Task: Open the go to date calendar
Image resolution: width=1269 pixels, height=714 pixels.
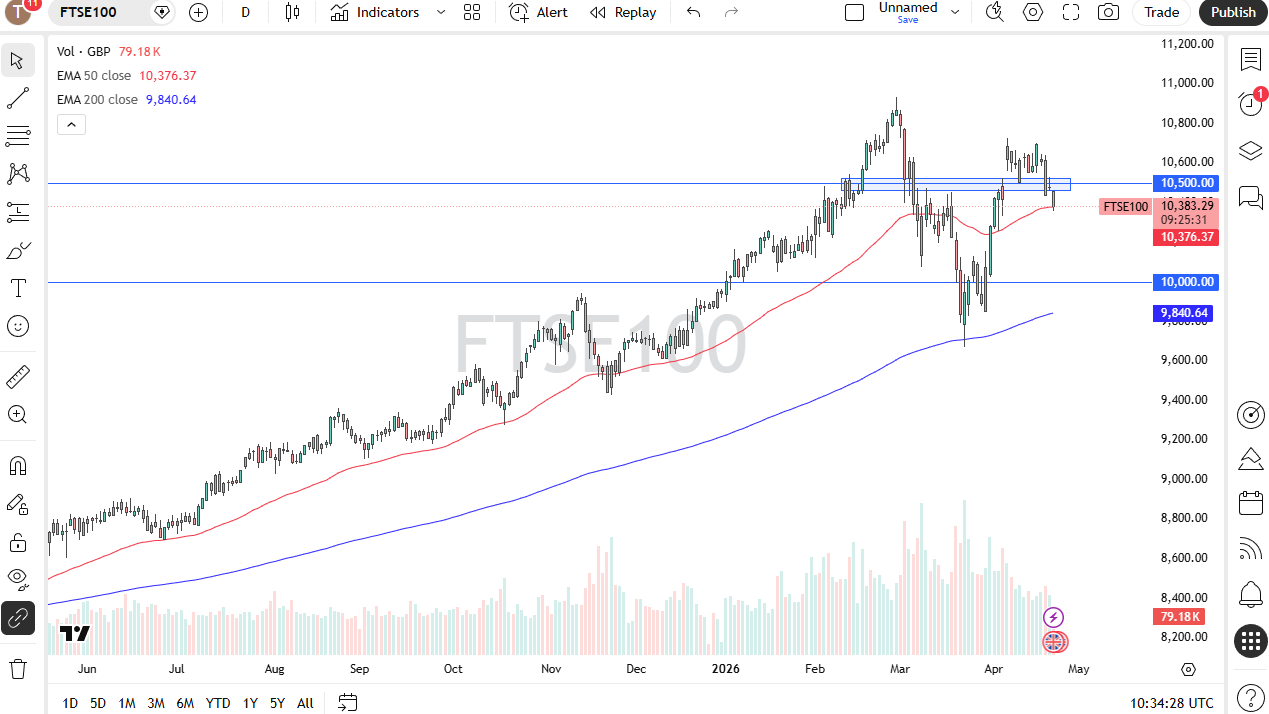Action: click(x=347, y=702)
